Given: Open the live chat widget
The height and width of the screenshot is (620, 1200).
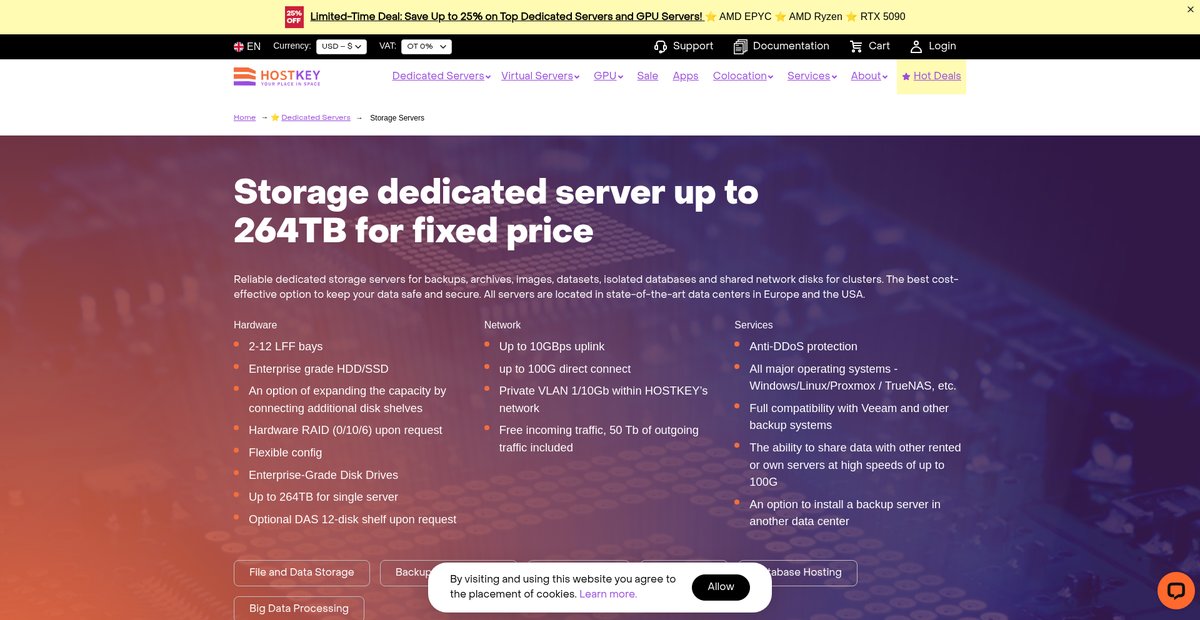Looking at the screenshot, I should [x=1176, y=590].
